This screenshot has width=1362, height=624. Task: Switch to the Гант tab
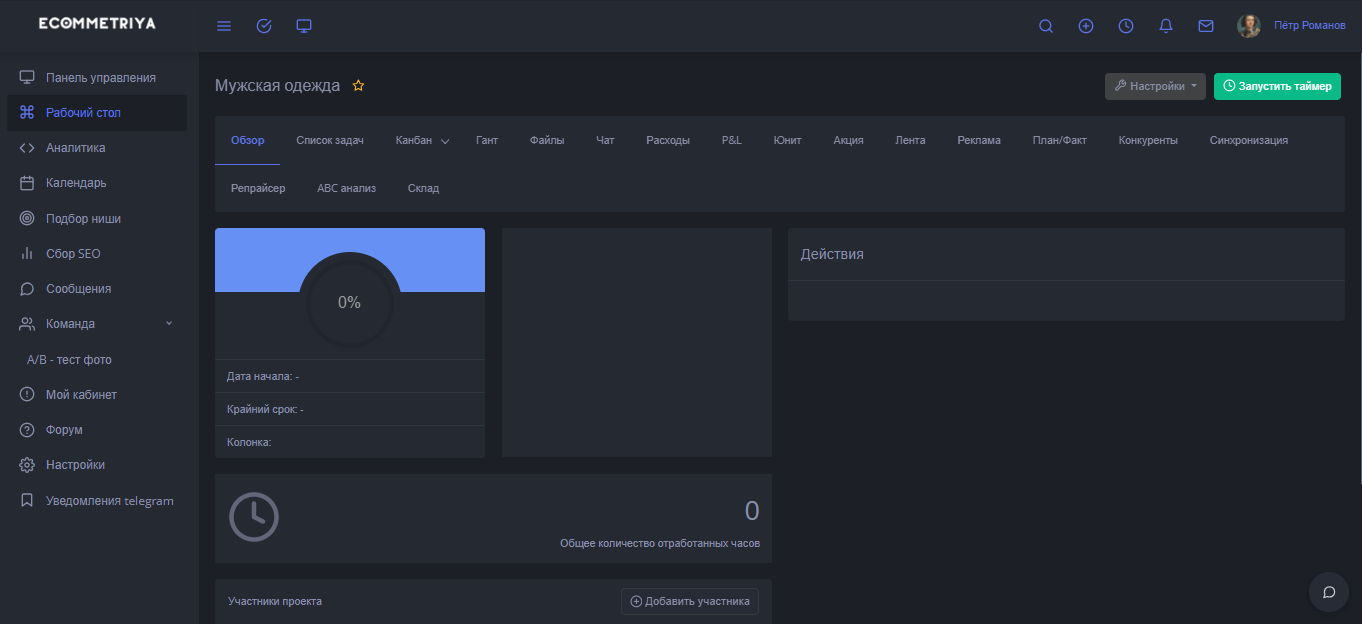(487, 141)
